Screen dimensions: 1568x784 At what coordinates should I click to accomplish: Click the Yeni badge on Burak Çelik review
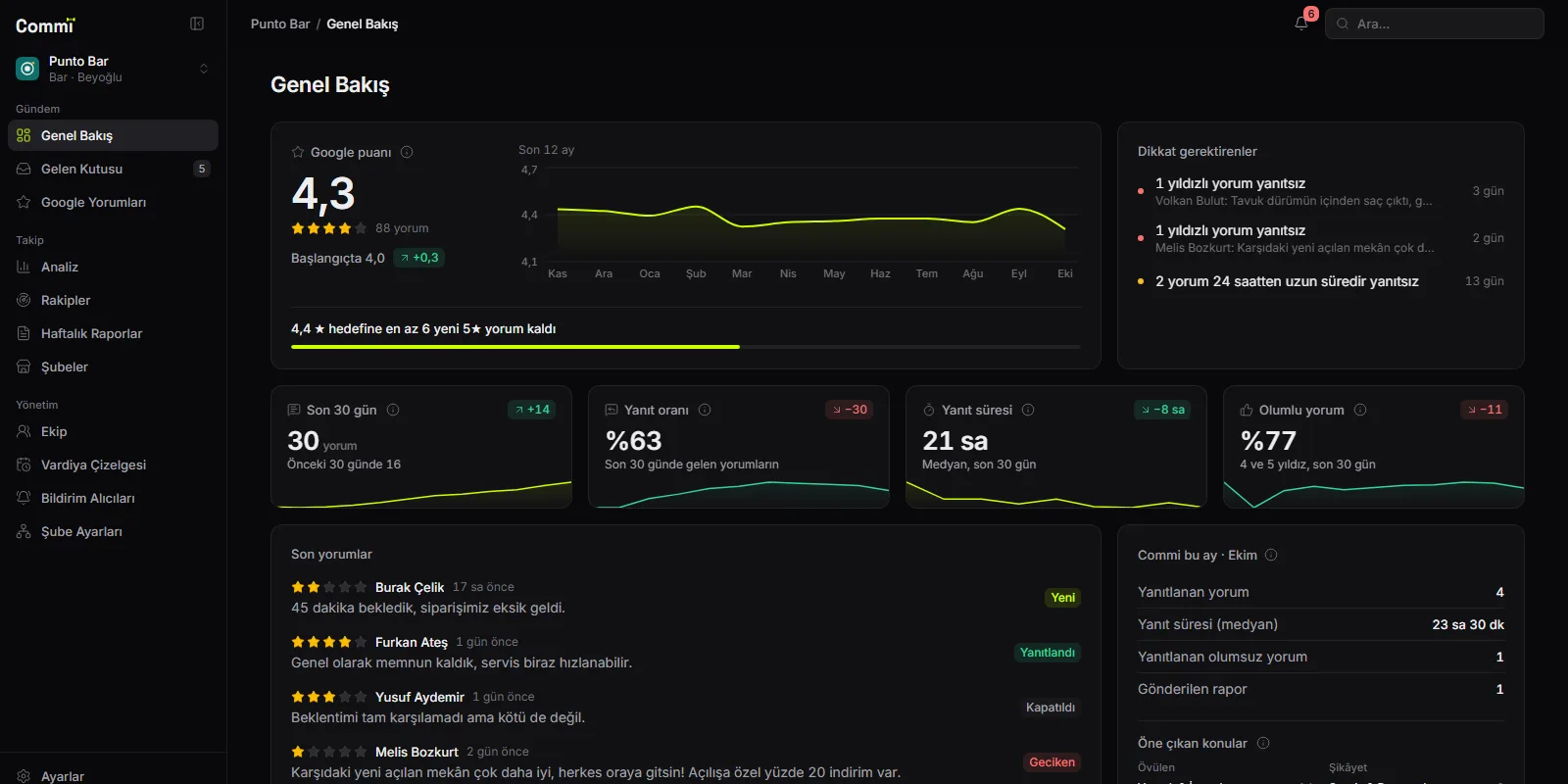1063,597
